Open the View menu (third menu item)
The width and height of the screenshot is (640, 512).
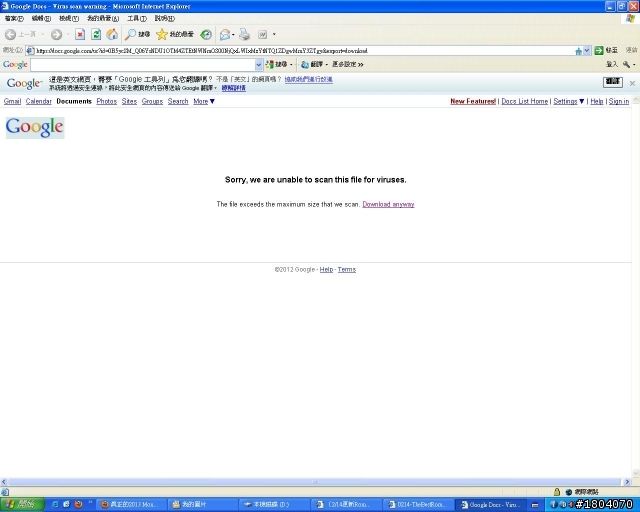coord(69,18)
